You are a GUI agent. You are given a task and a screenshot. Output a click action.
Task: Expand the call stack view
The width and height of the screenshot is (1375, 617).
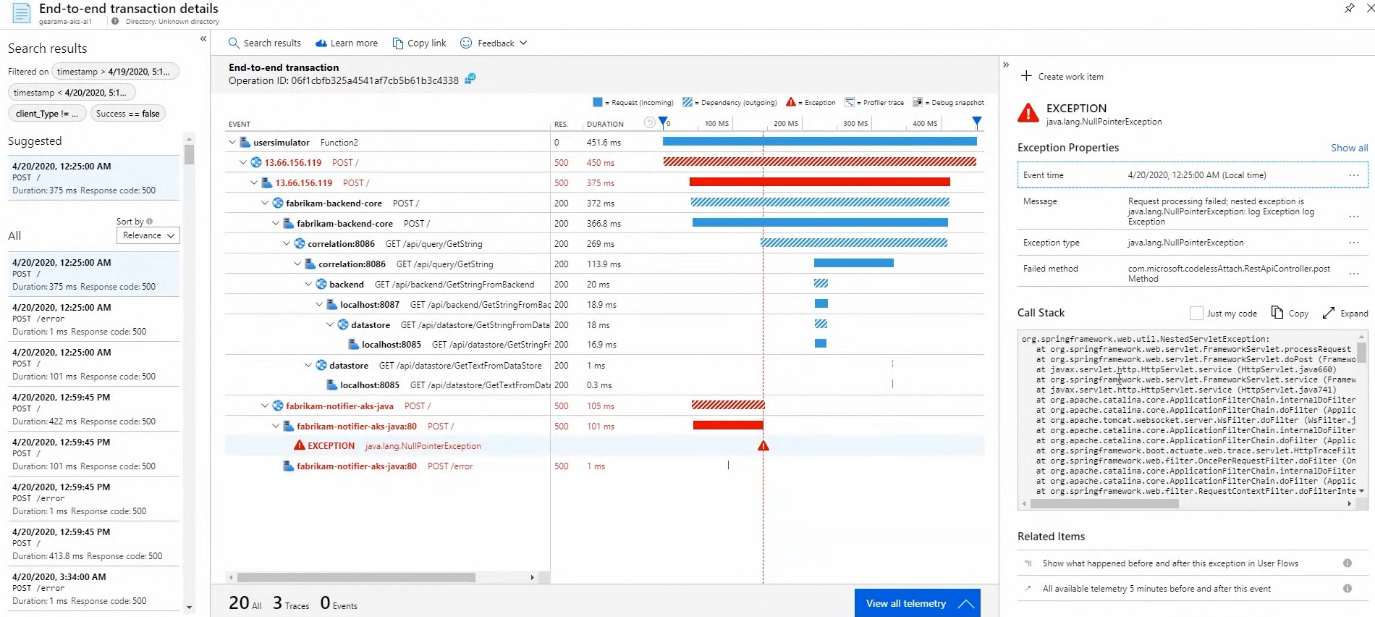[1345, 313]
